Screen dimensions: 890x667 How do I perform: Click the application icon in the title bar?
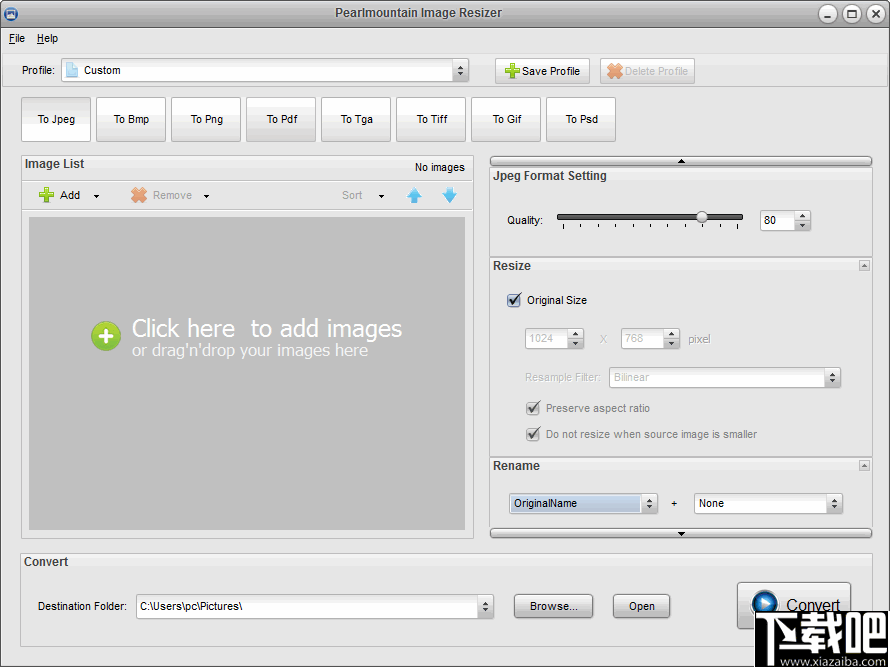[x=11, y=12]
